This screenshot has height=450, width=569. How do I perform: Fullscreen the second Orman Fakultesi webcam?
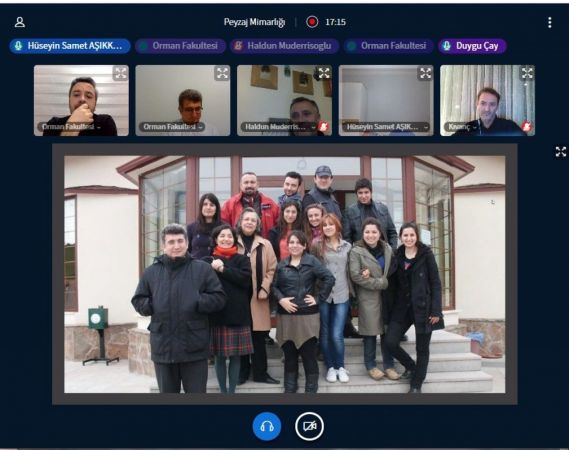click(222, 73)
